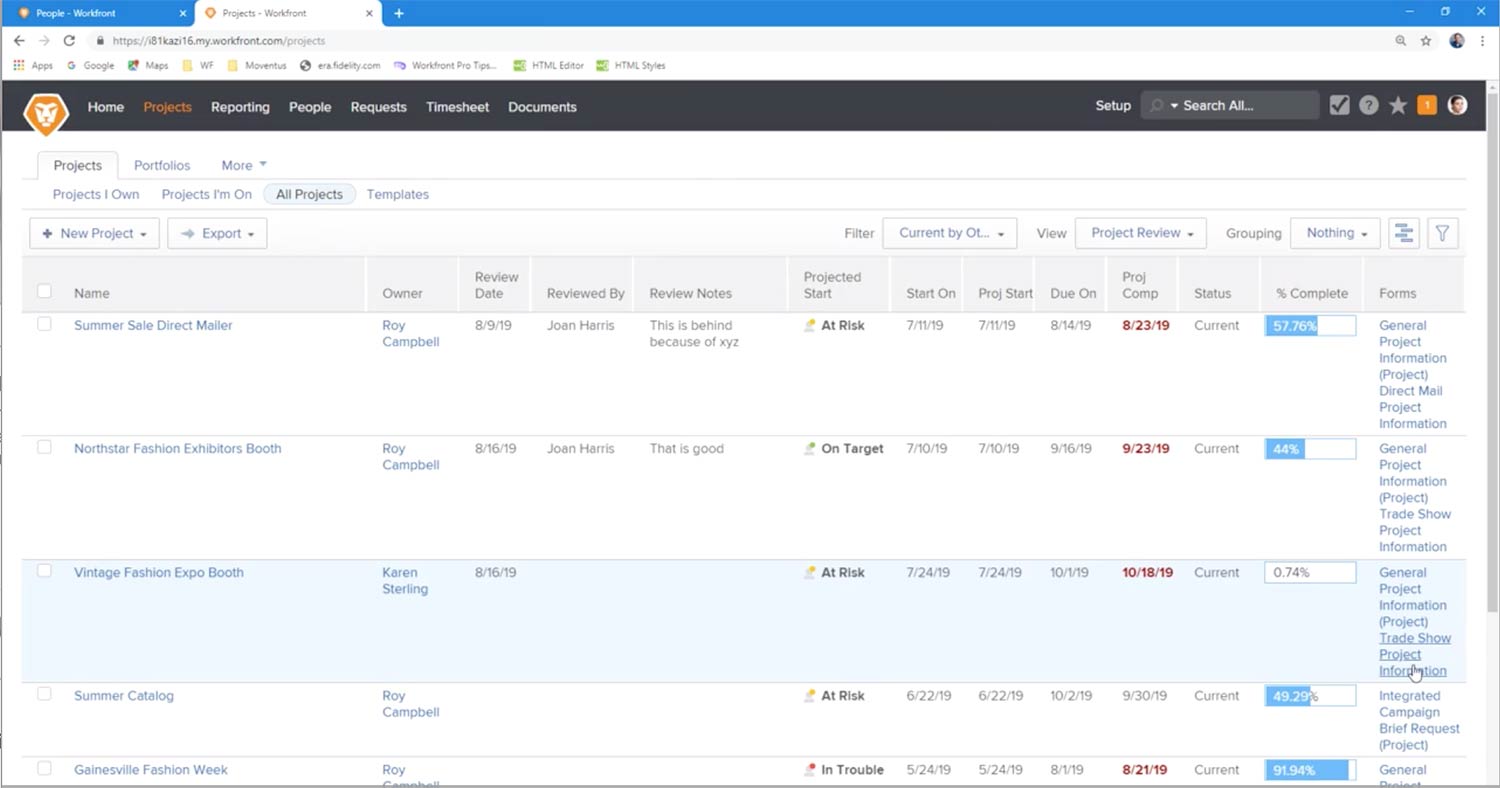
Task: Tick the Summer Catalog checkbox
Action: tap(44, 694)
